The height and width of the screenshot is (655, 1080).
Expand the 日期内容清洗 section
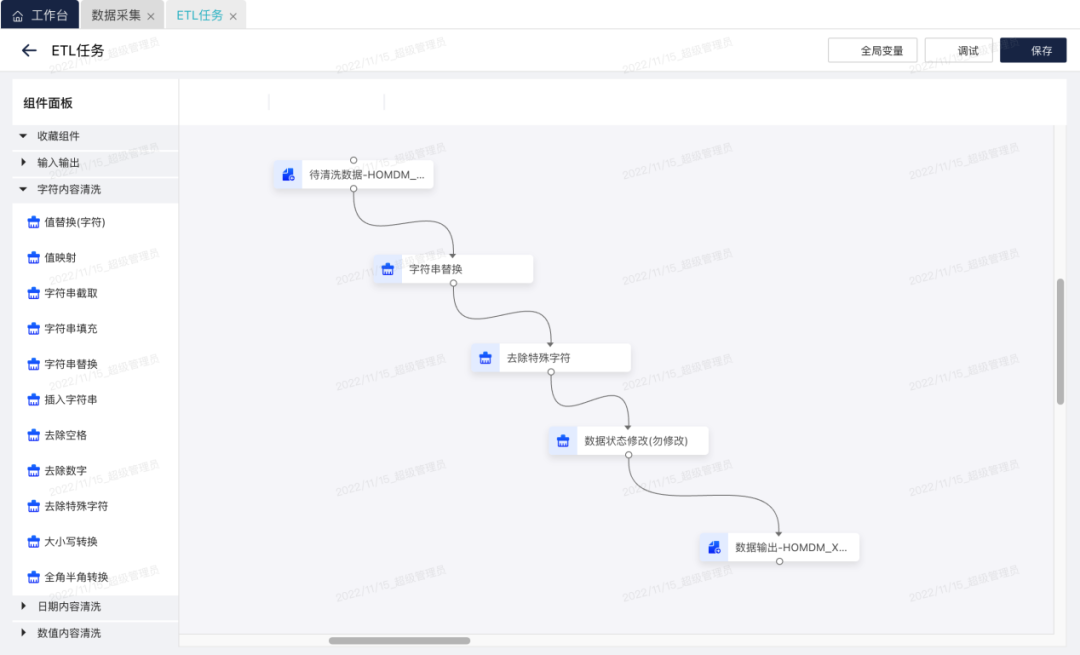23,606
